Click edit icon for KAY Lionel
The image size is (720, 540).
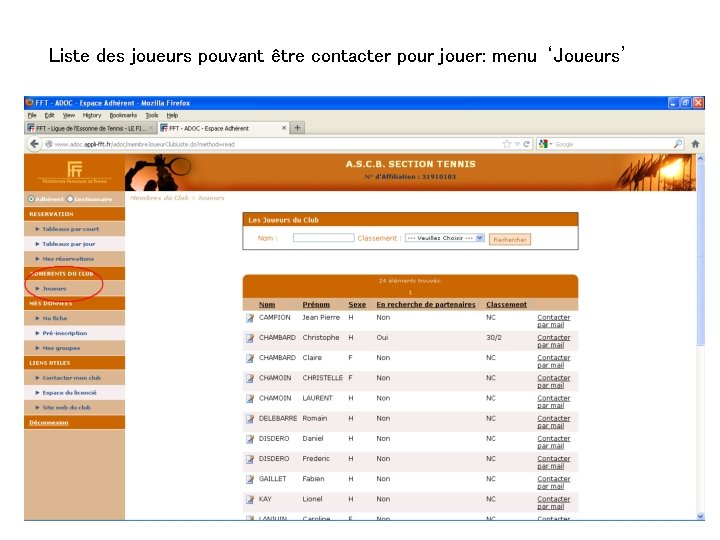[x=250, y=500]
